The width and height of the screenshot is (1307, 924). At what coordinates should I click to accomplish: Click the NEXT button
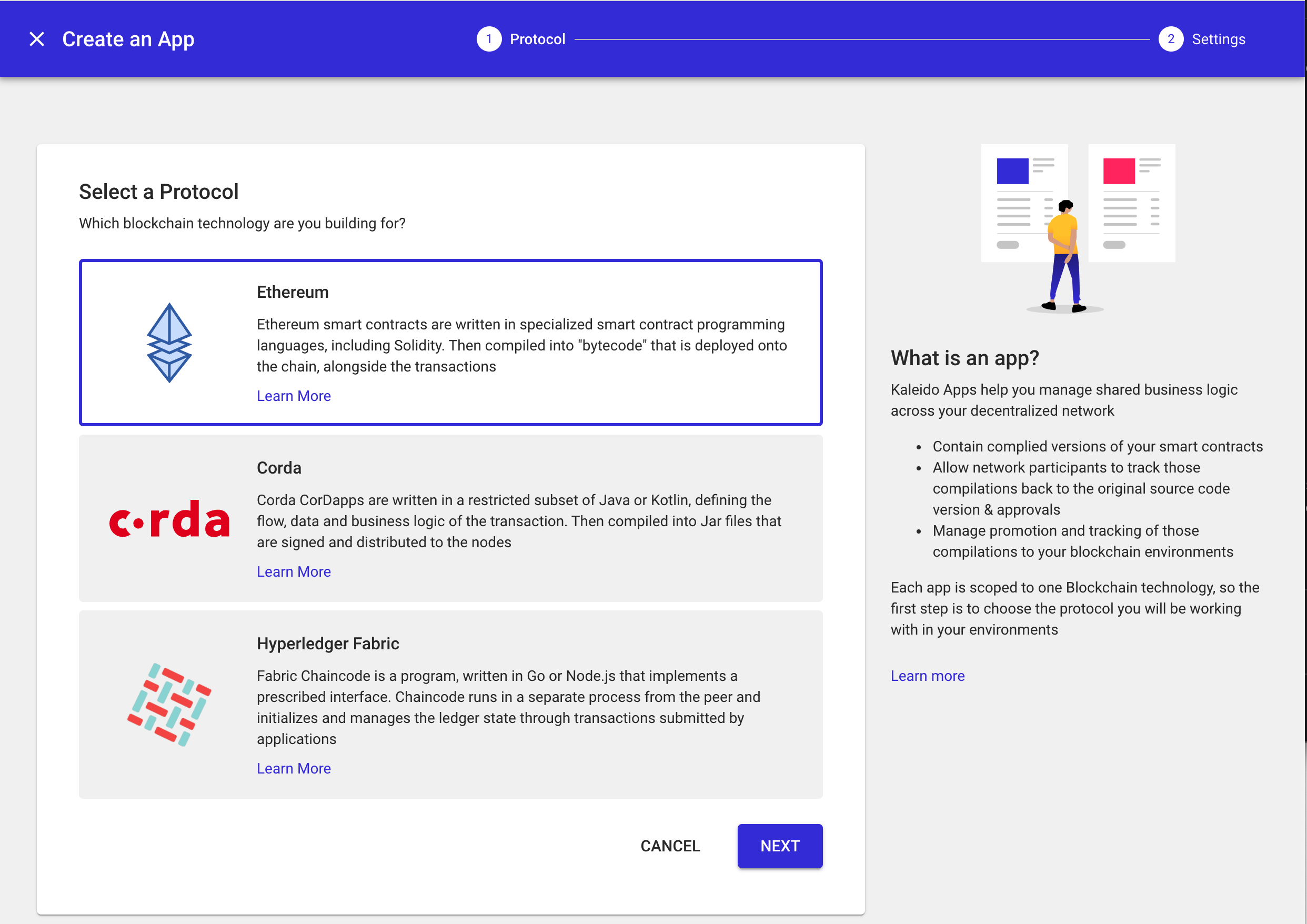coord(780,846)
